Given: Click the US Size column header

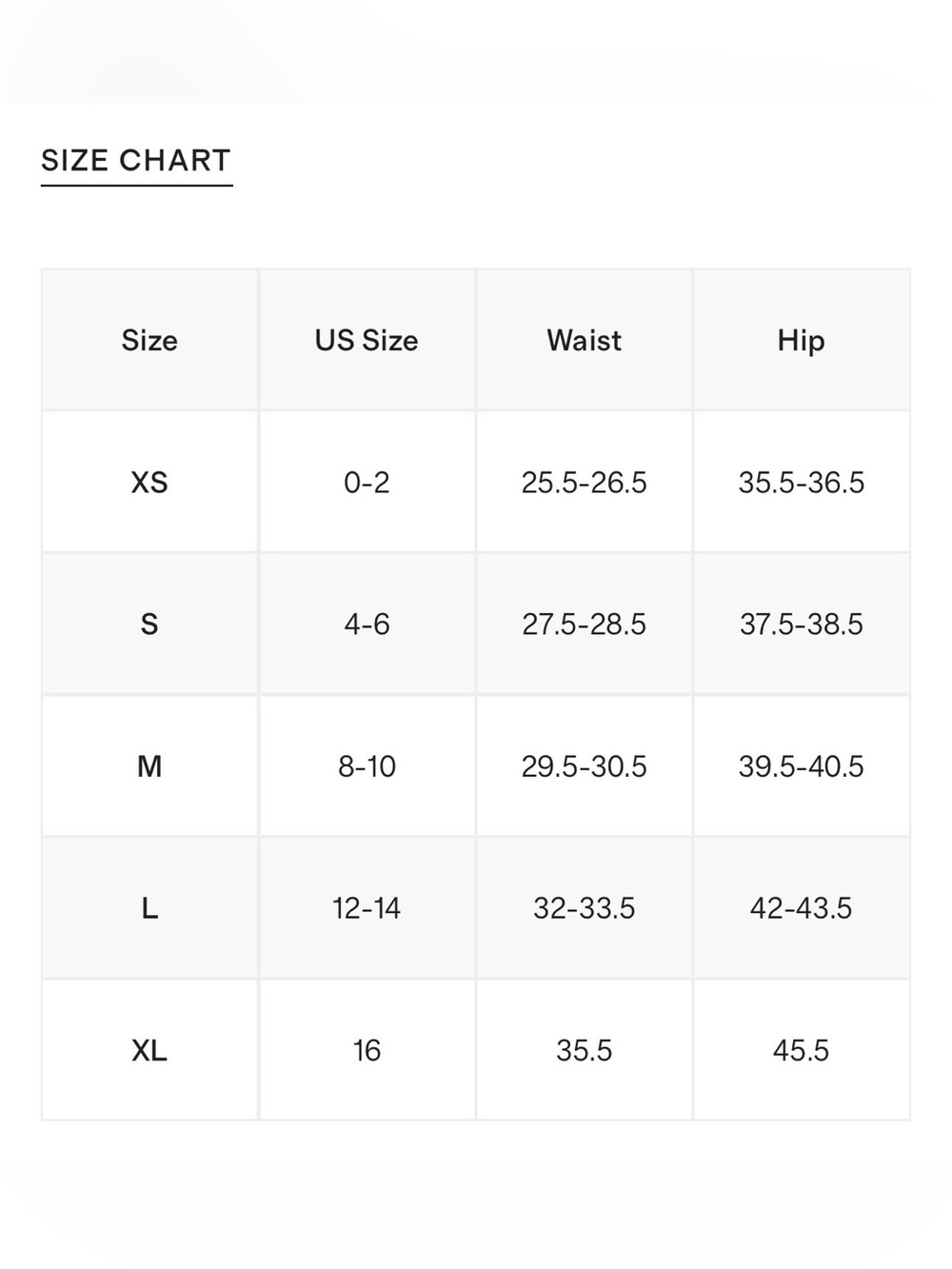Looking at the screenshot, I should 367,340.
